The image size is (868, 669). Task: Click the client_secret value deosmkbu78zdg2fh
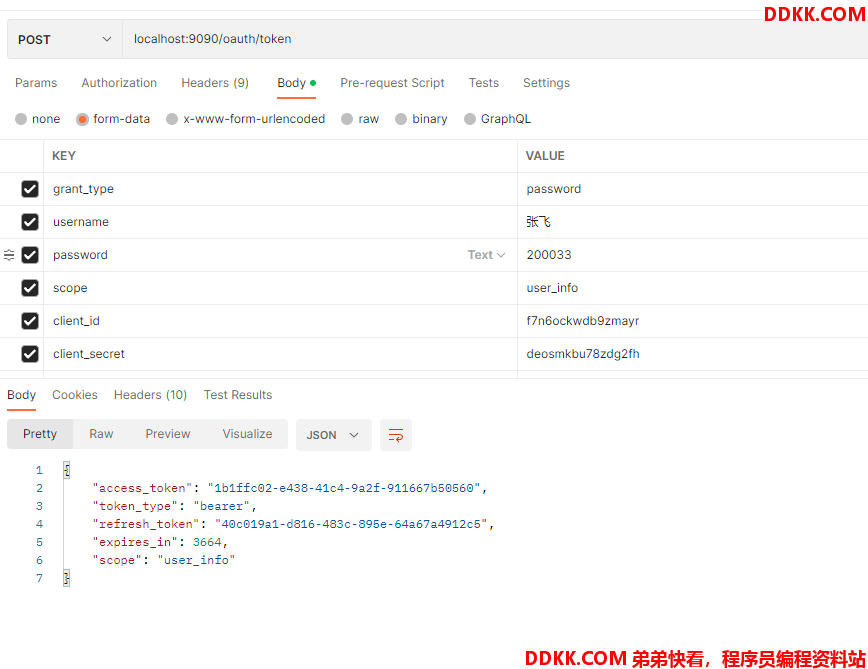[x=582, y=354]
